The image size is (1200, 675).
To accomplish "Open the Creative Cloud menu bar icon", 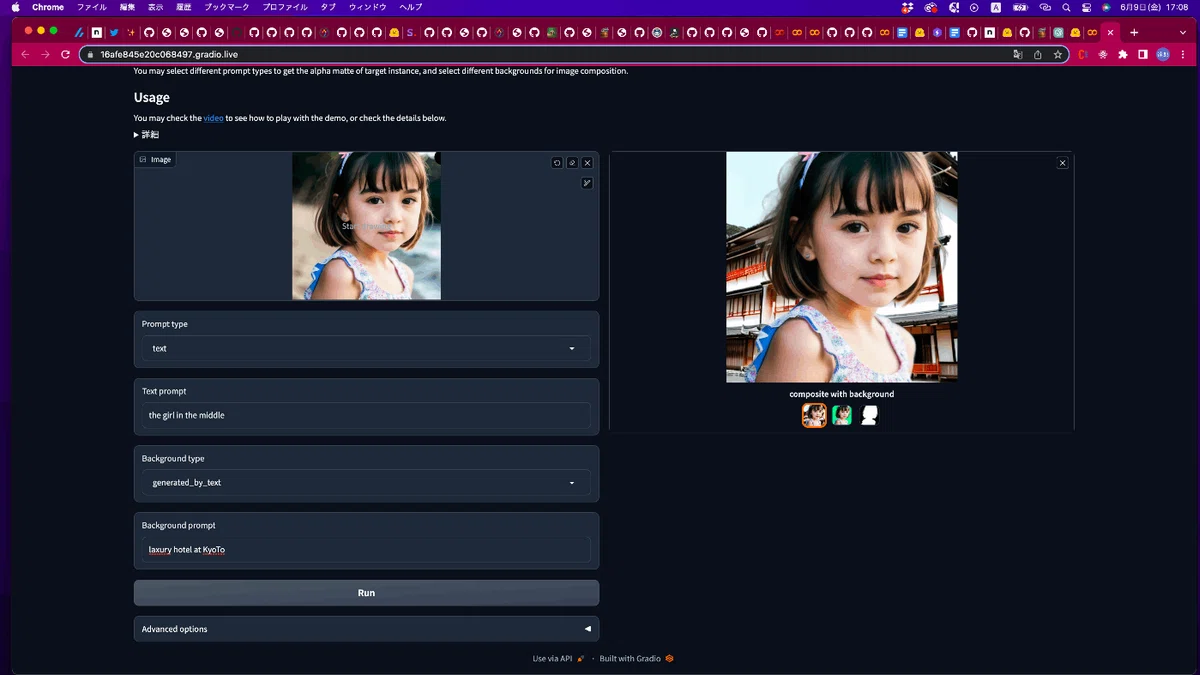I will pyautogui.click(x=930, y=7).
